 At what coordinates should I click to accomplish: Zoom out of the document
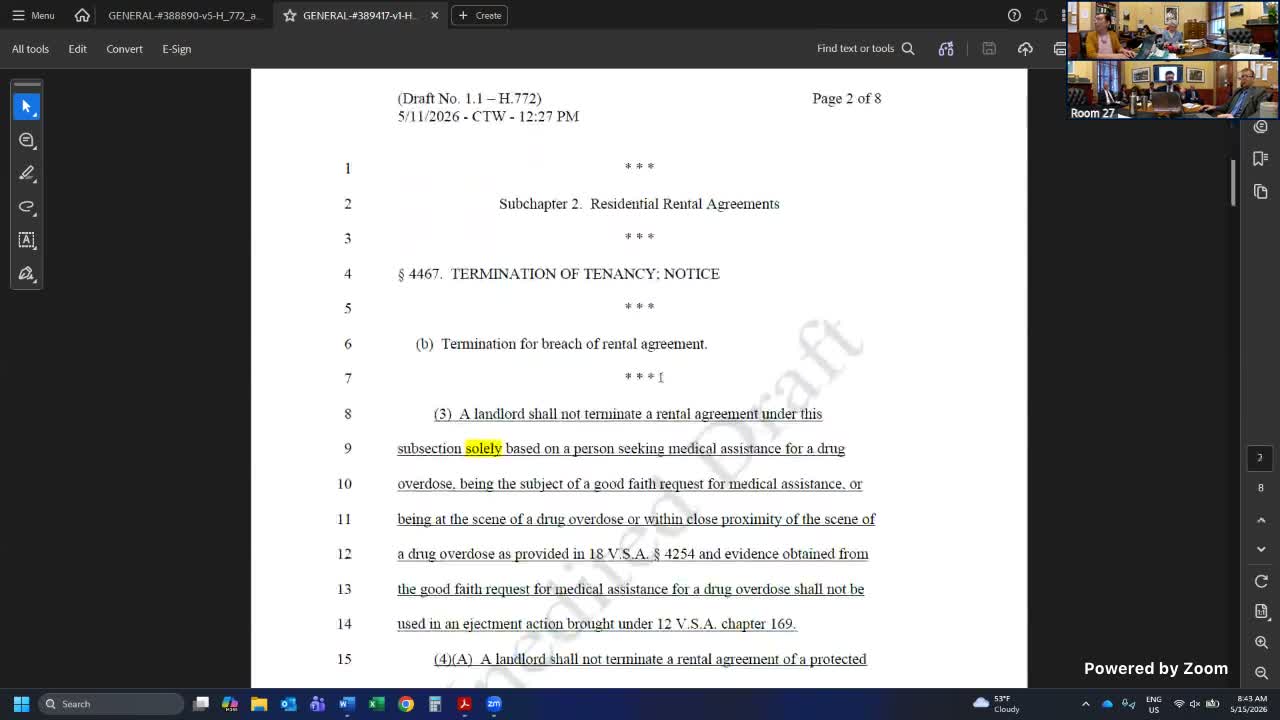[x=1260, y=673]
